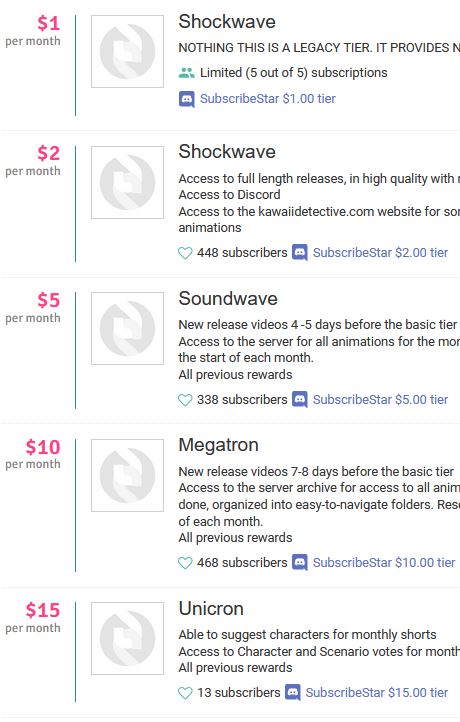Click the Discord icon beside the $15.00 tier

[292, 693]
